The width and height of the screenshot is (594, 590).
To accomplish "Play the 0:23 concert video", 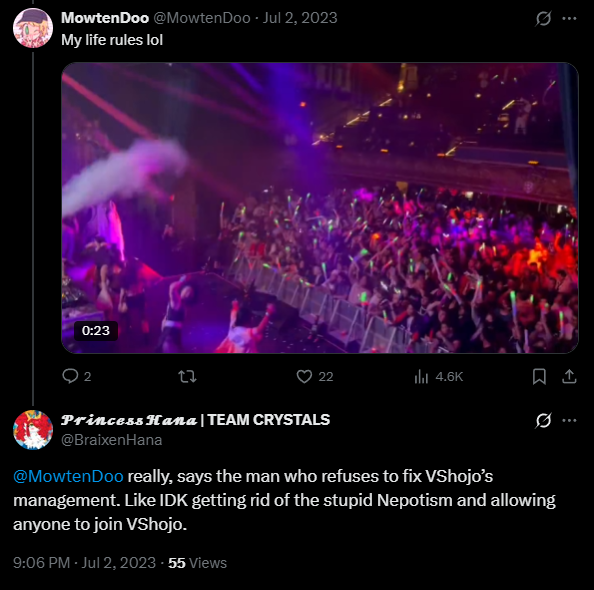I will point(320,208).
